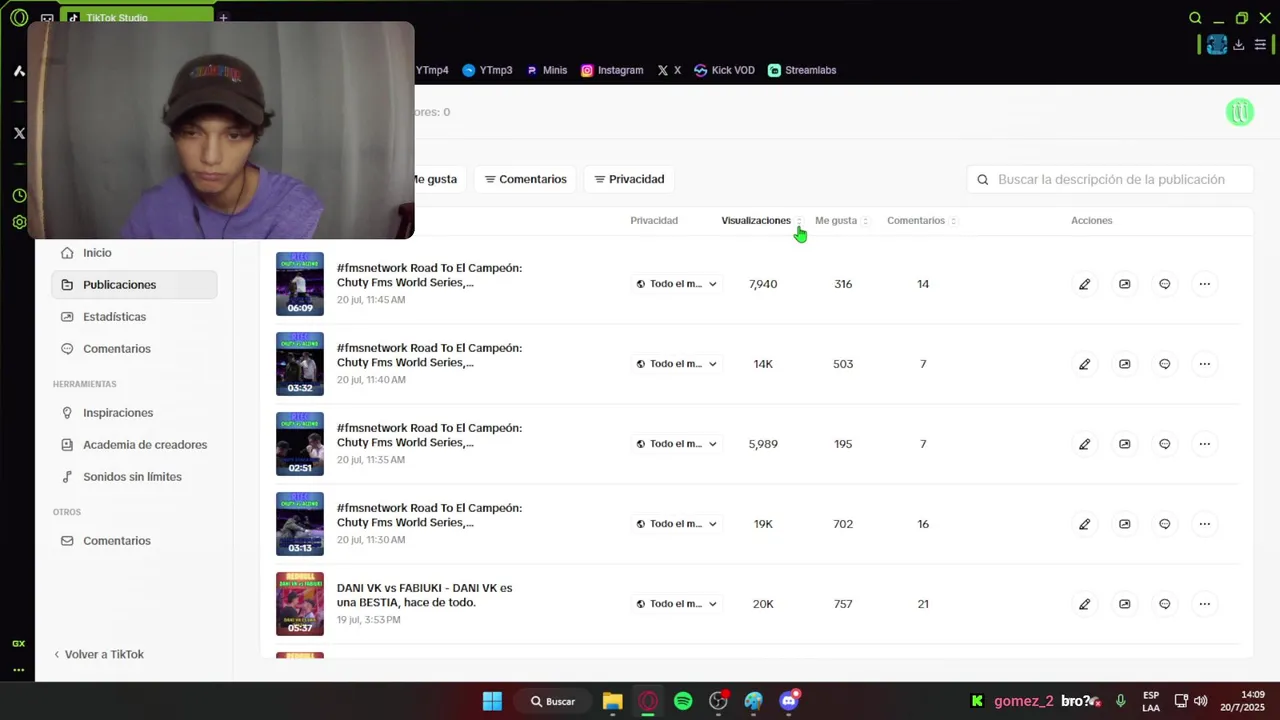This screenshot has width=1280, height=720.
Task: Open Spotify from the taskbar
Action: (683, 701)
